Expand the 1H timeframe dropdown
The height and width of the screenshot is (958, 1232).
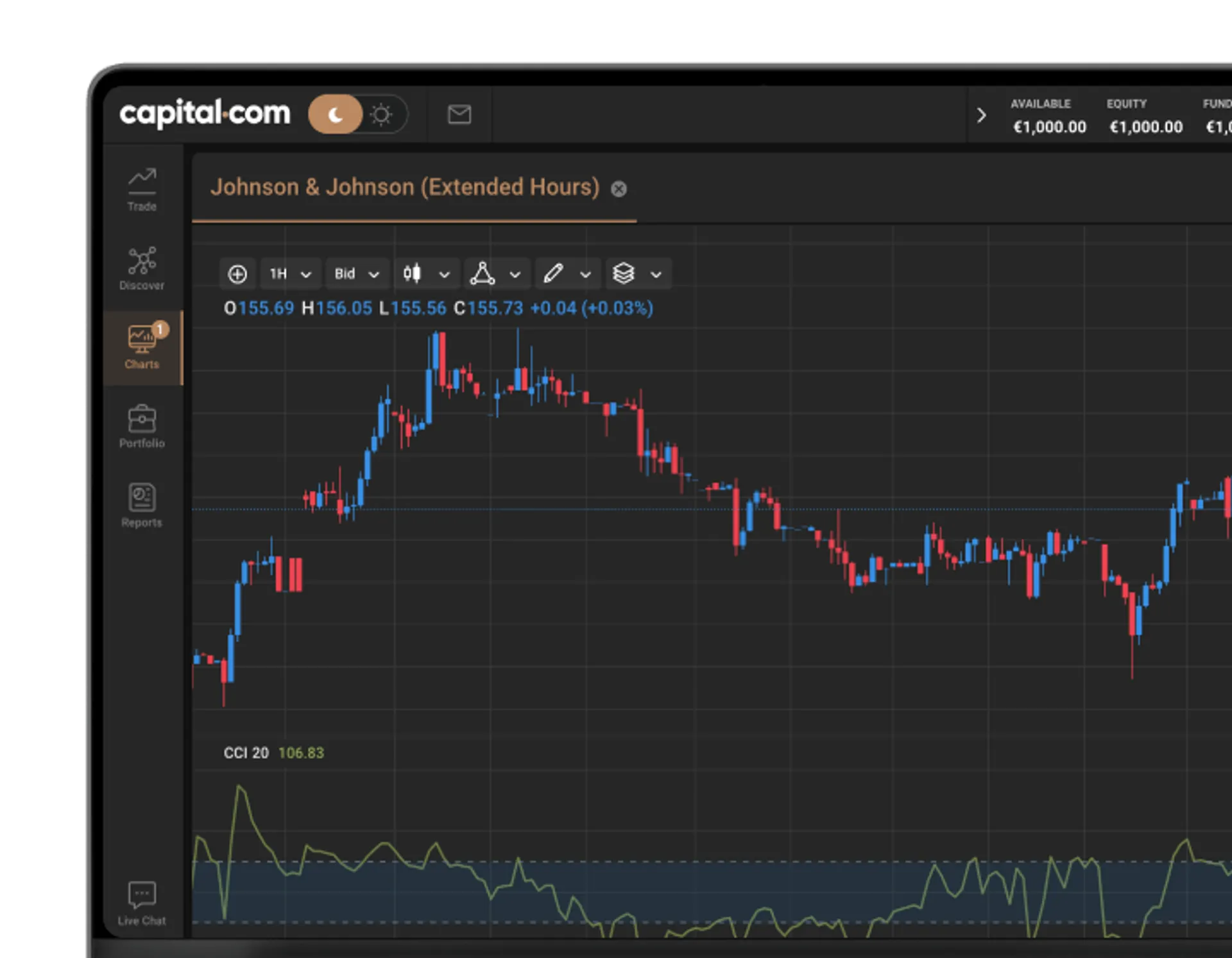click(x=290, y=274)
